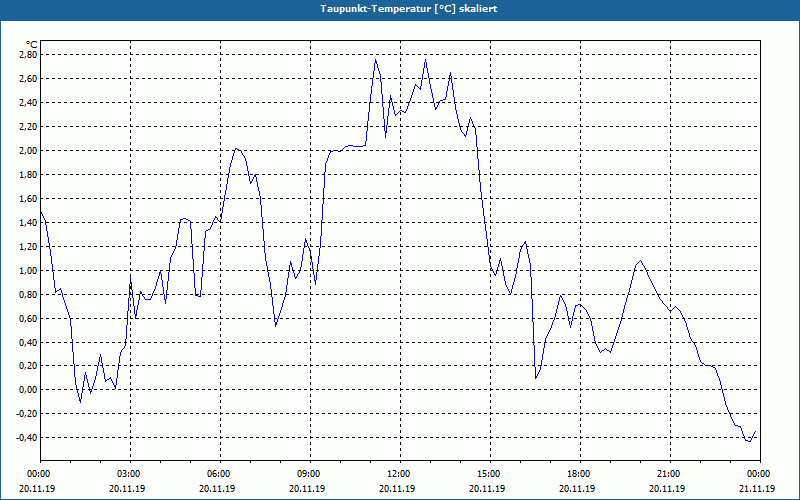800x500 pixels.
Task: Select the '12:00' x-axis time
Action: click(x=400, y=474)
